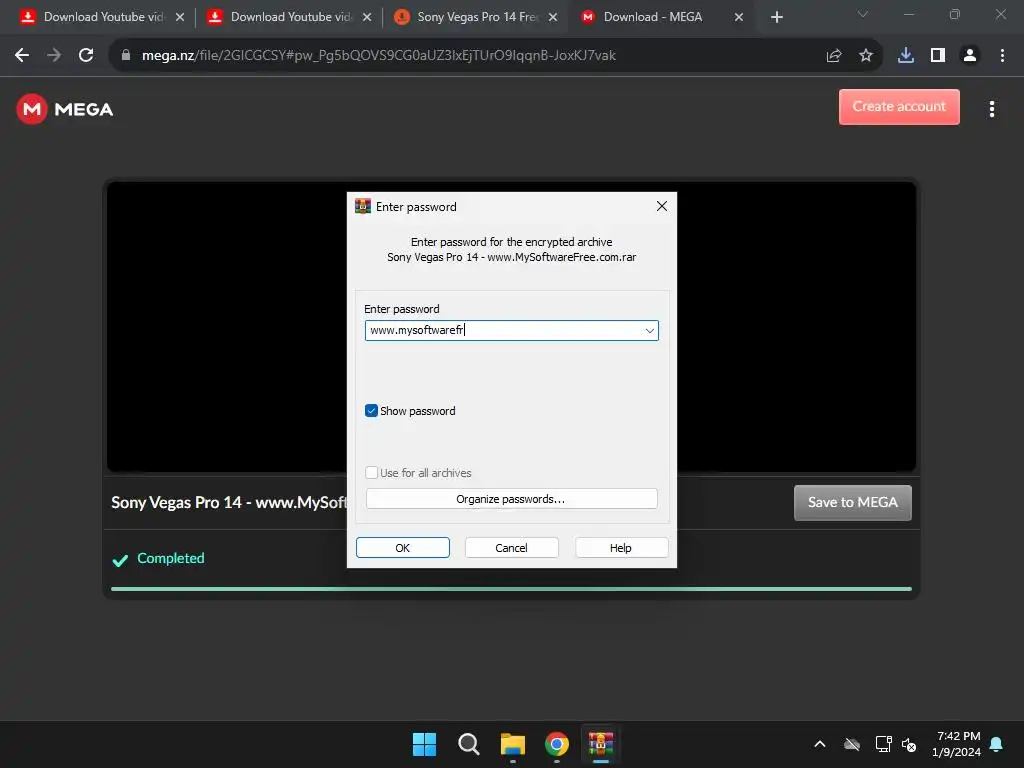The image size is (1024, 768).
Task: Click Help in password dialog
Action: [621, 548]
